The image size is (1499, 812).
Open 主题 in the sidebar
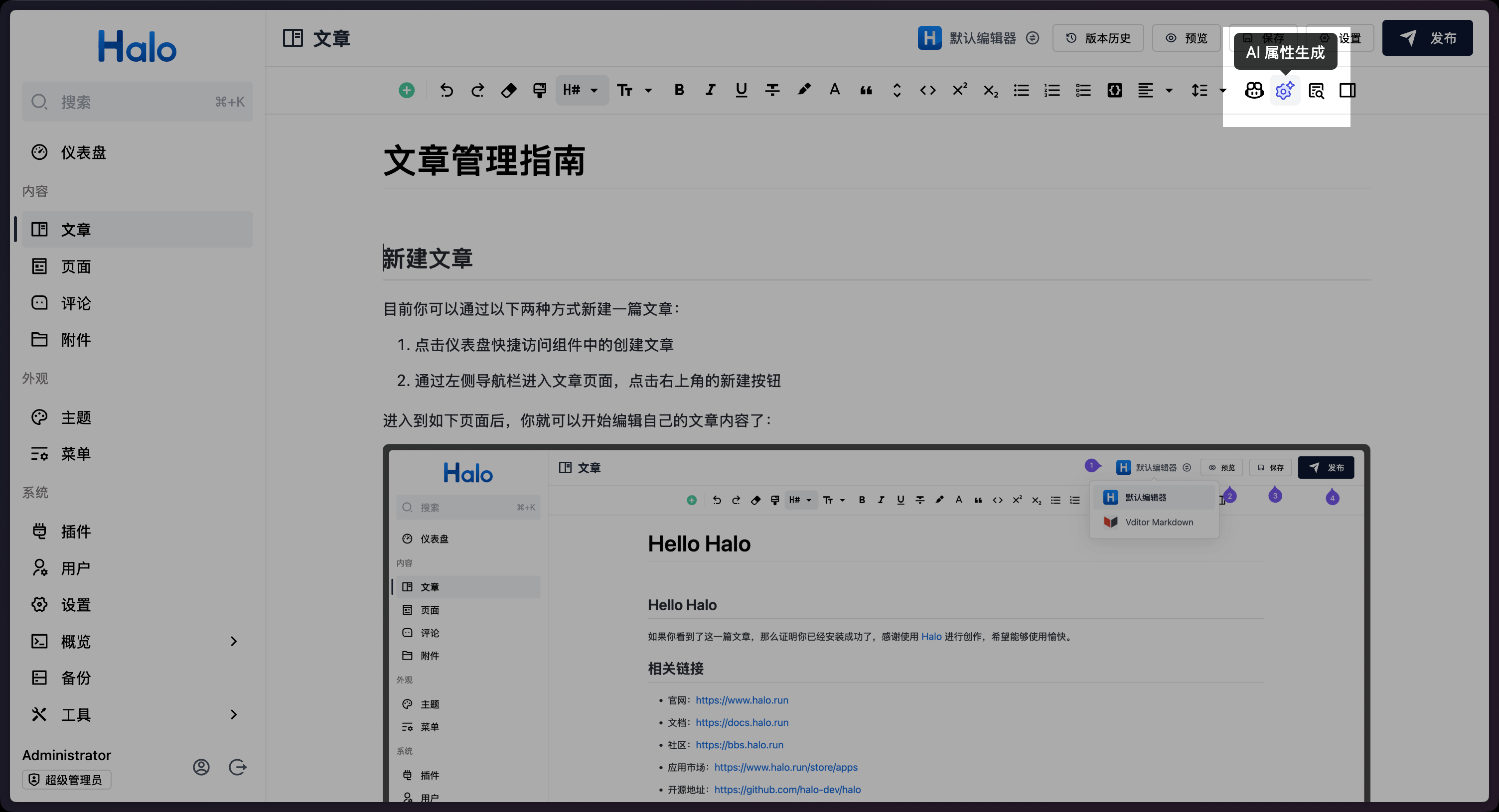tap(138, 417)
